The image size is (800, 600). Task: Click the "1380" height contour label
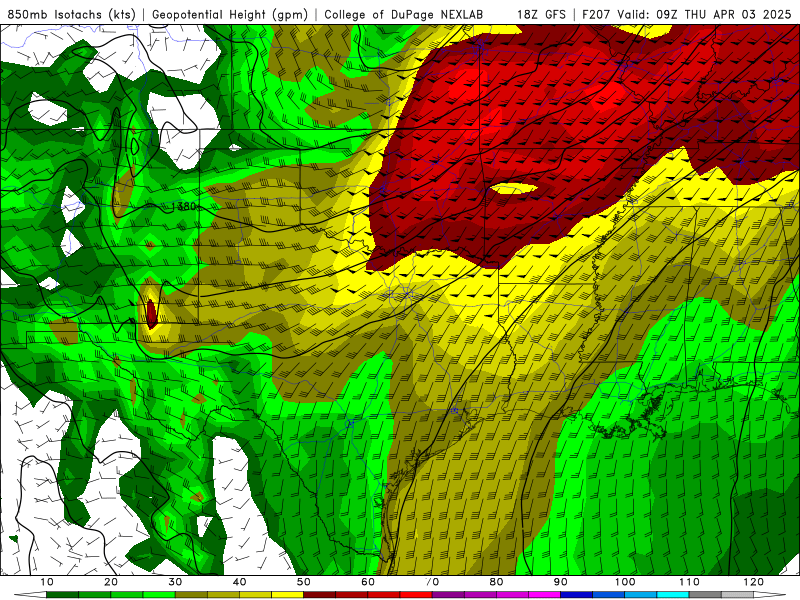184,207
